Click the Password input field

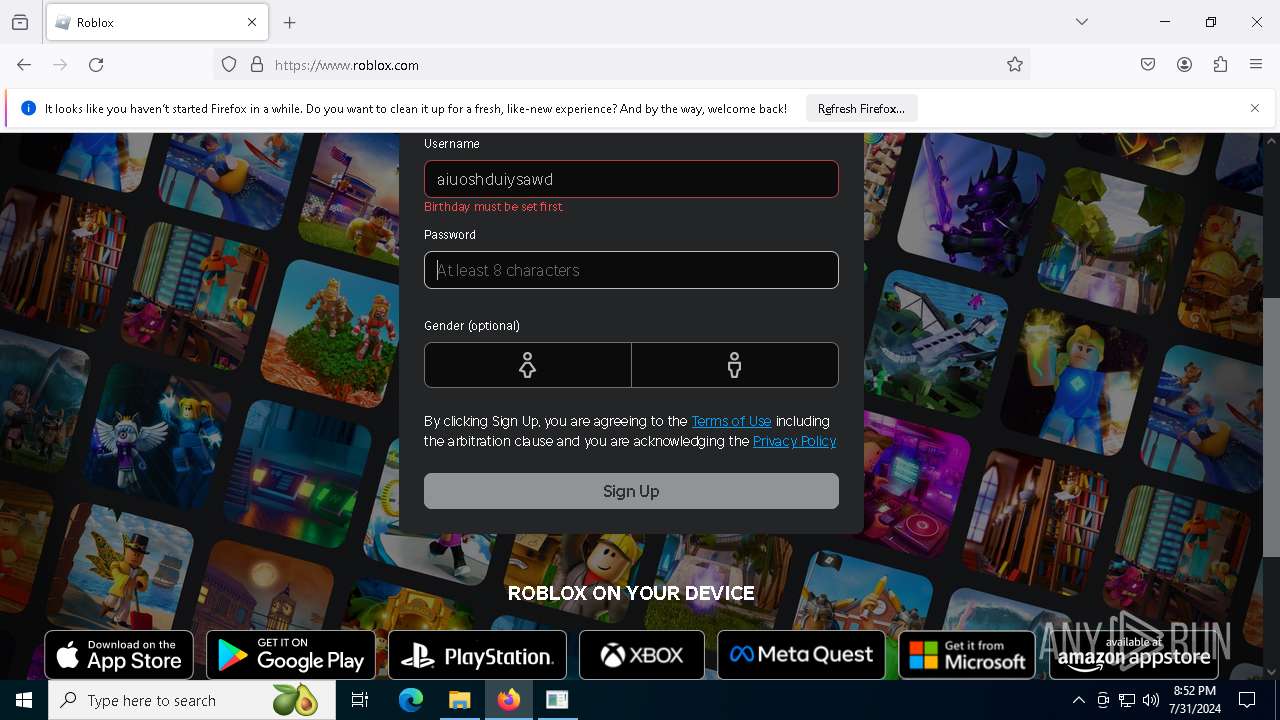click(x=631, y=270)
